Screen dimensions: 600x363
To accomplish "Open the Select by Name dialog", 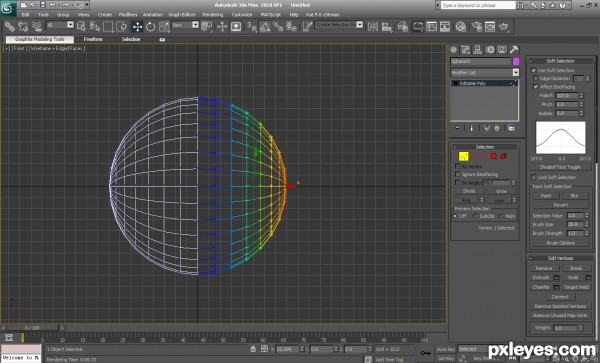I will coord(95,26).
